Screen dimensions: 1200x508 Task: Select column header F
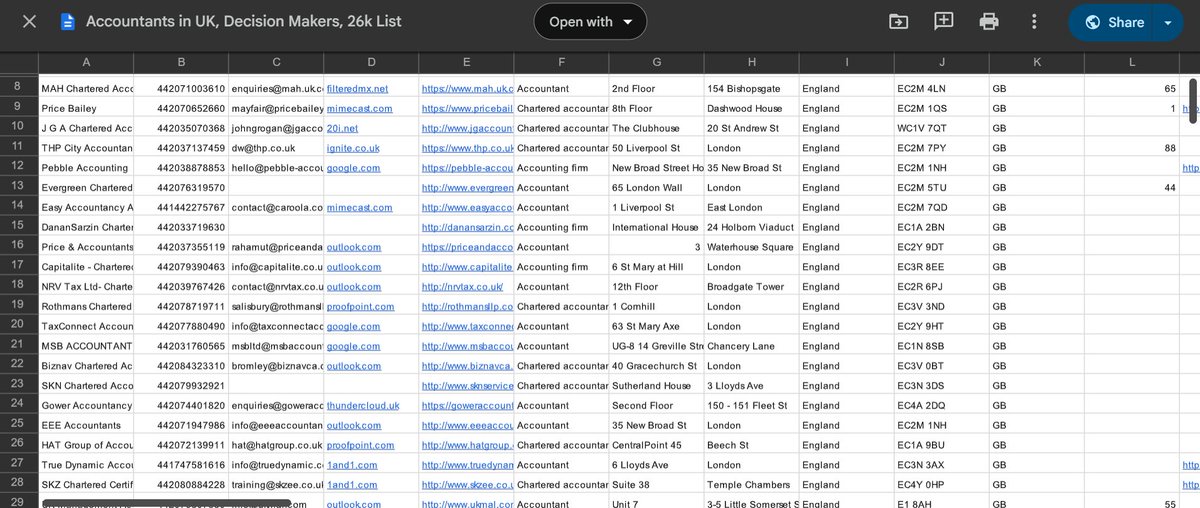[x=561, y=62]
